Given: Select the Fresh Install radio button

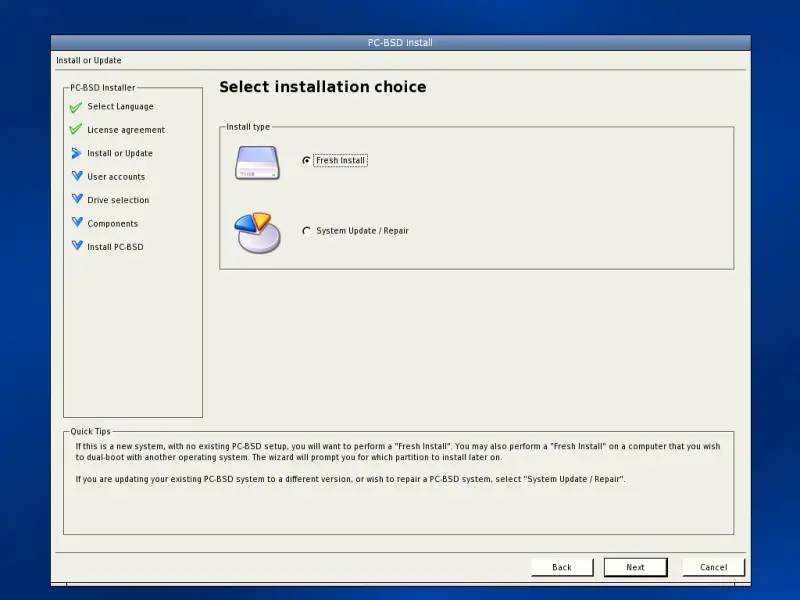Looking at the screenshot, I should 307,160.
